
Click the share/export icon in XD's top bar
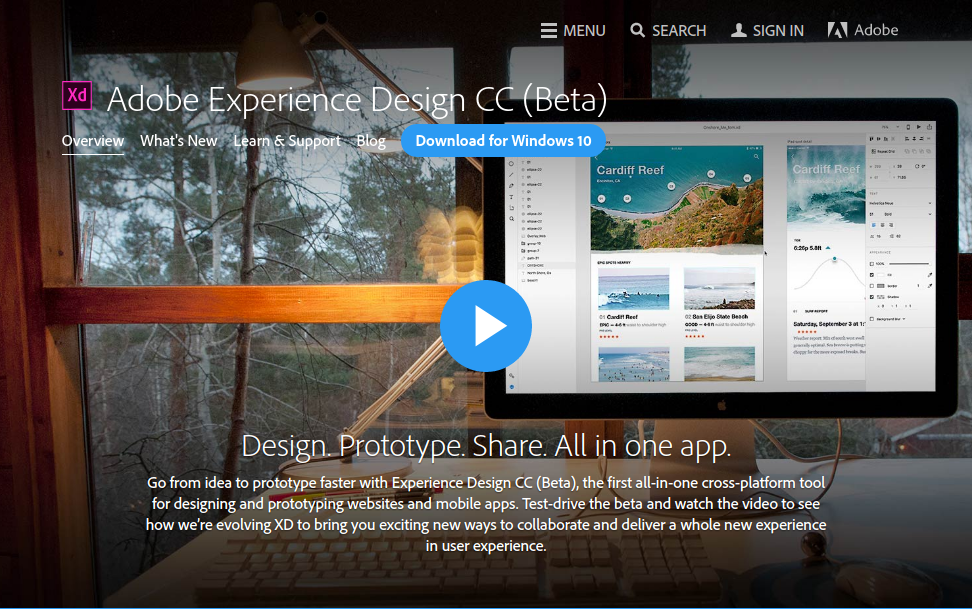pos(930,126)
